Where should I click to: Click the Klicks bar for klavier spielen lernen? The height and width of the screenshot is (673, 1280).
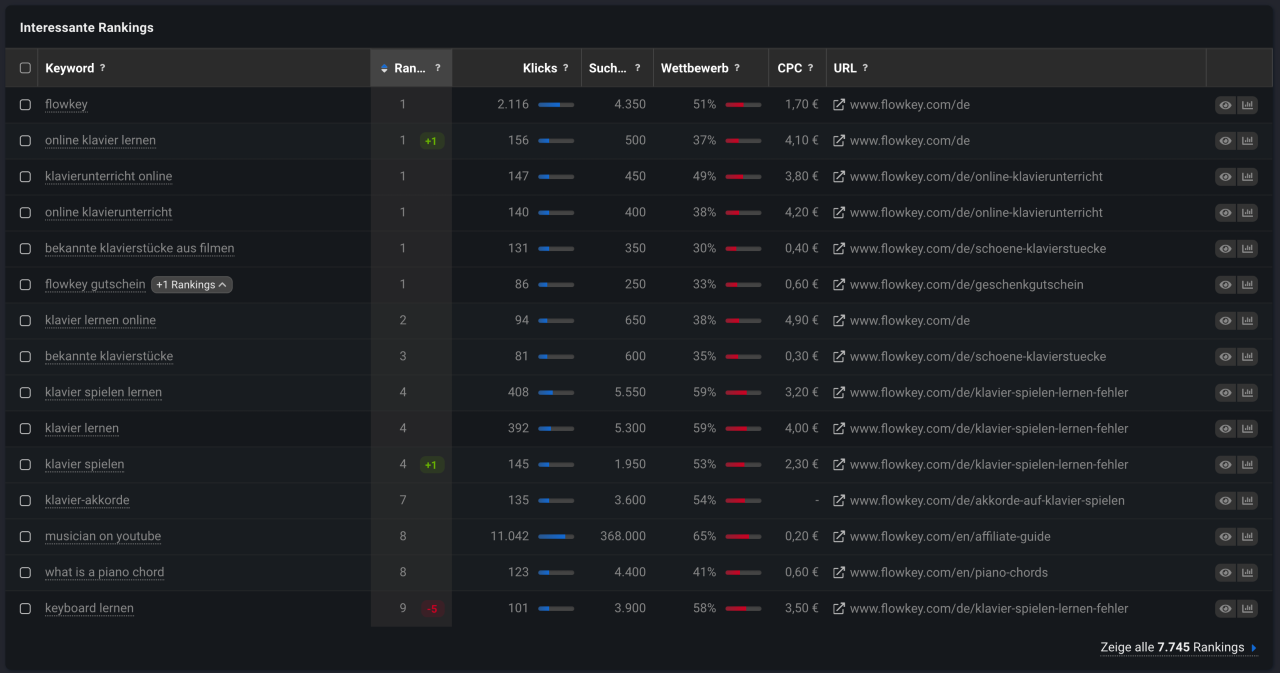(556, 393)
